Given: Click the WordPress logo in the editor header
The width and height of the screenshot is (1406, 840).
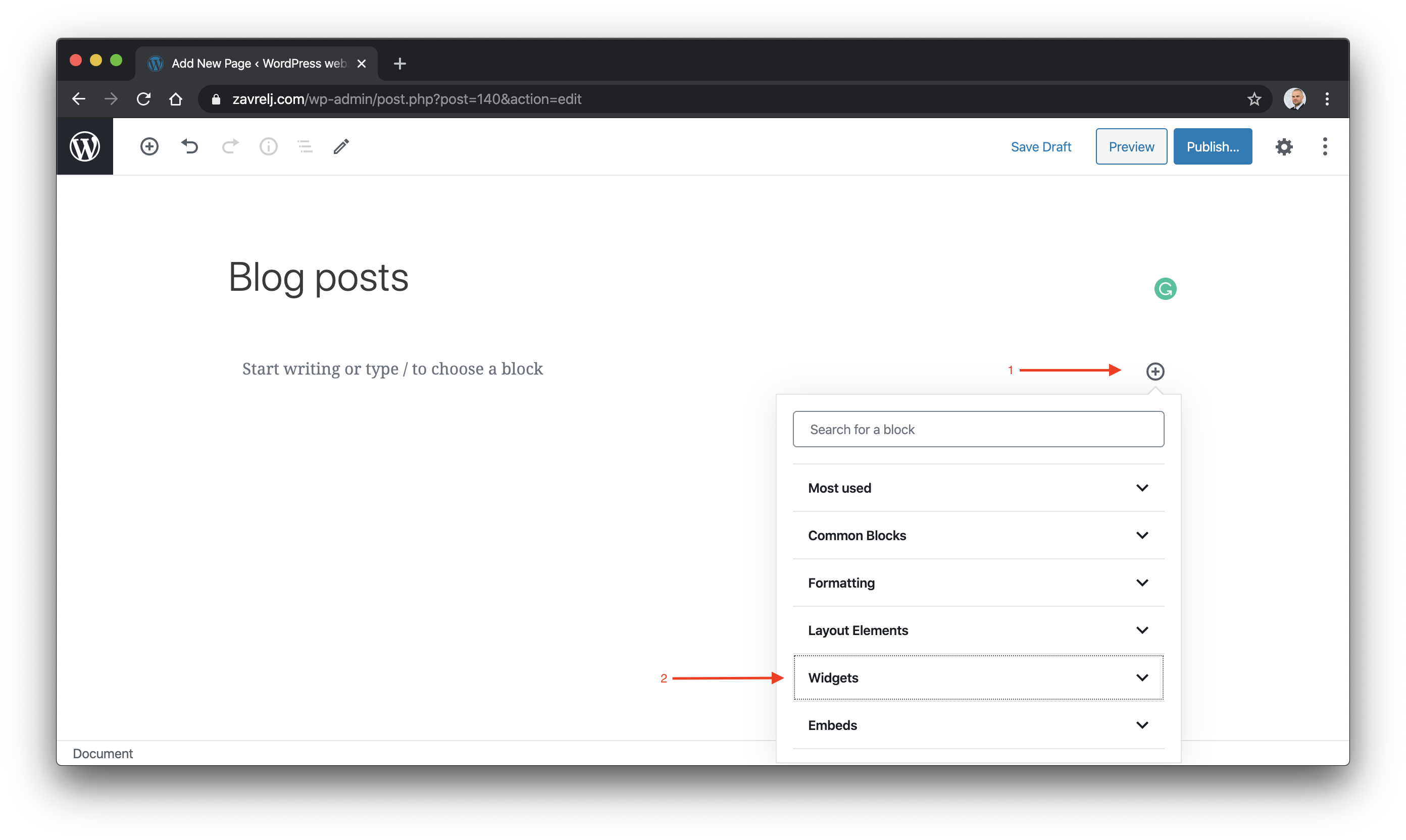Looking at the screenshot, I should pos(85,146).
